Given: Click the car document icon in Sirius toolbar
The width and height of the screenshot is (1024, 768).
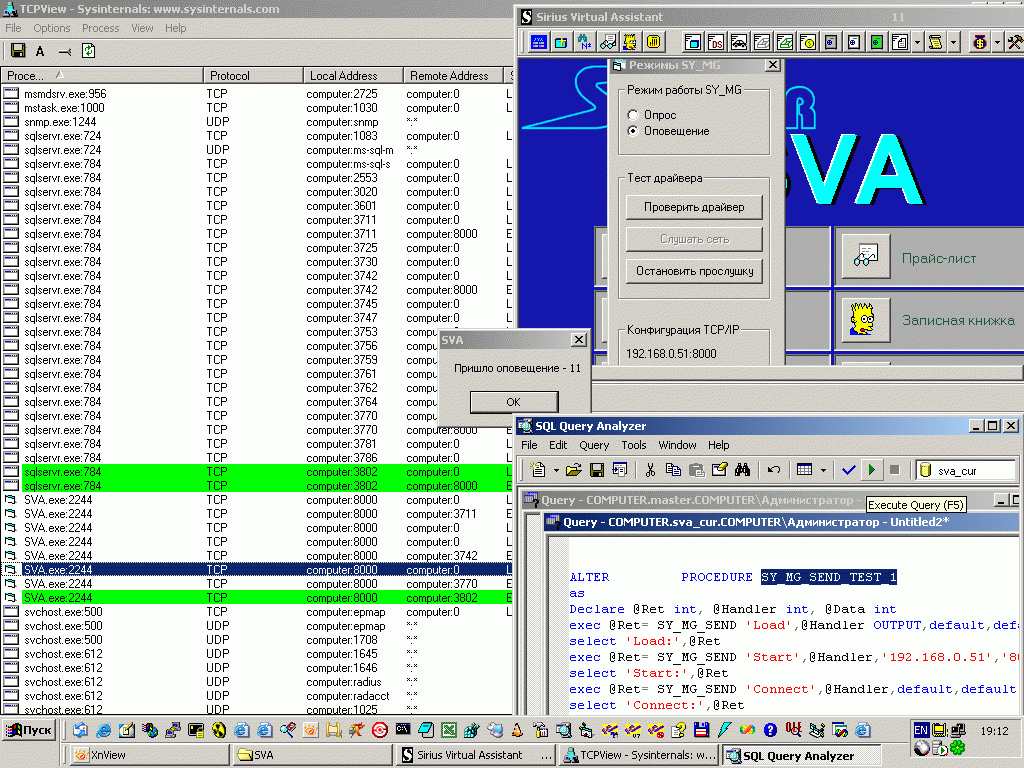Looking at the screenshot, I should point(739,42).
